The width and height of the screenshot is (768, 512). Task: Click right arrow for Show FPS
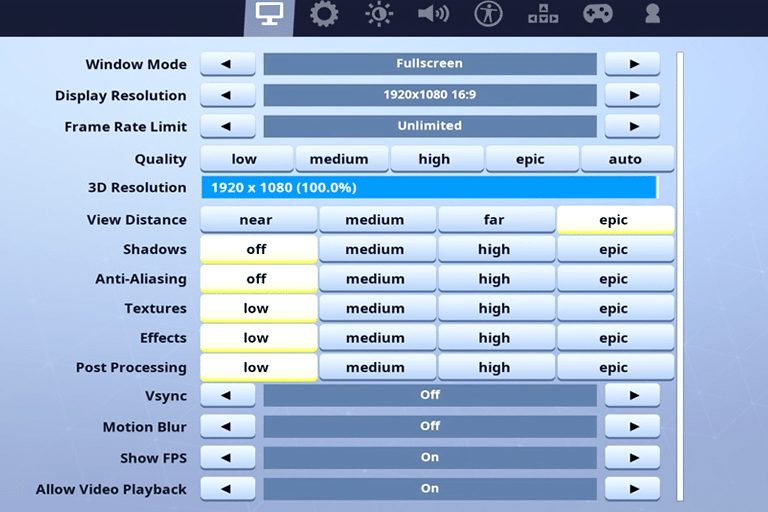[632, 458]
